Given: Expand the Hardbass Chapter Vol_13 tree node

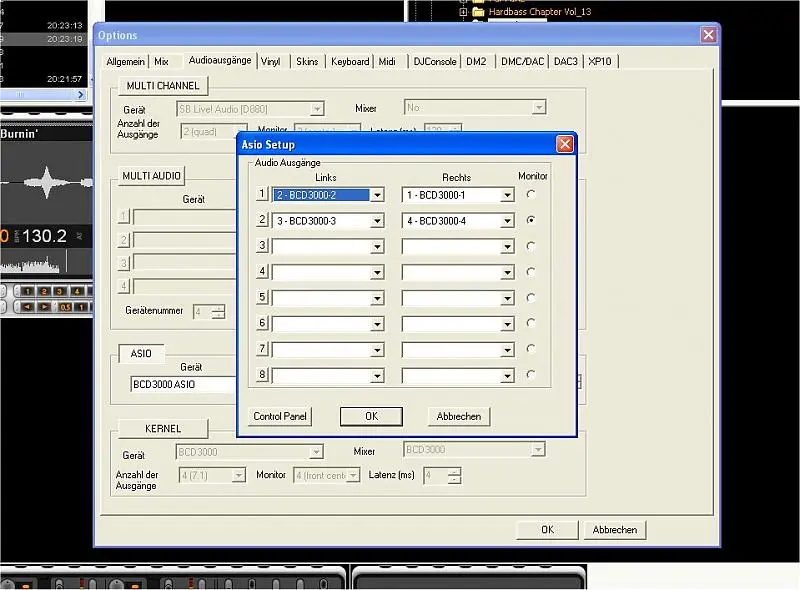Looking at the screenshot, I should click(464, 12).
